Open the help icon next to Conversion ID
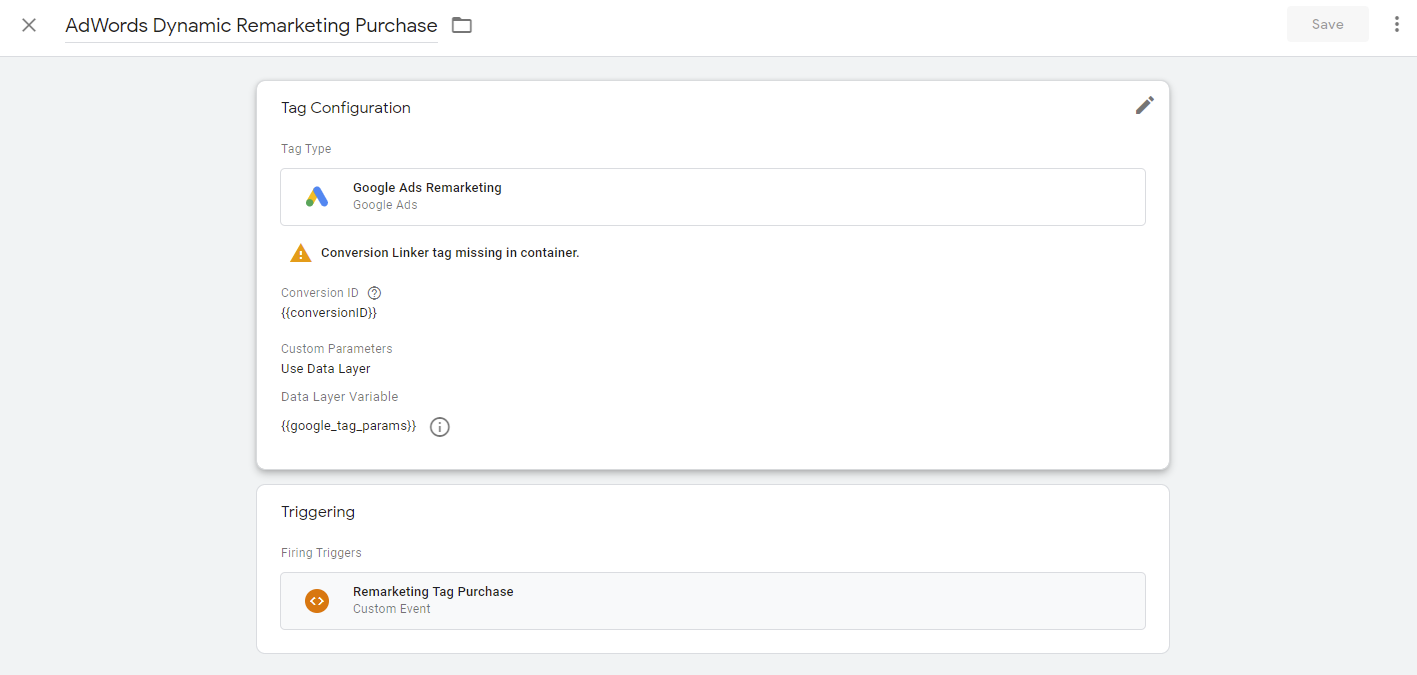 pyautogui.click(x=375, y=293)
